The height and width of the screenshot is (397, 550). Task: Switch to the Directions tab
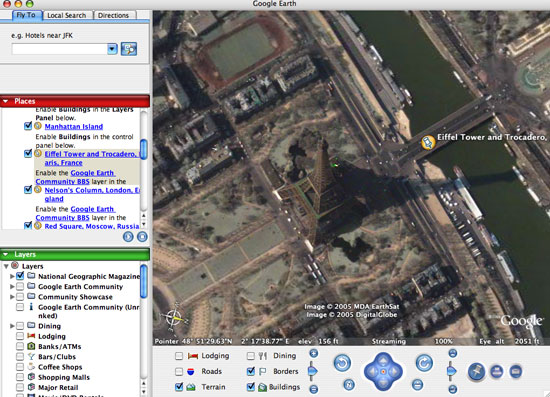click(x=113, y=15)
